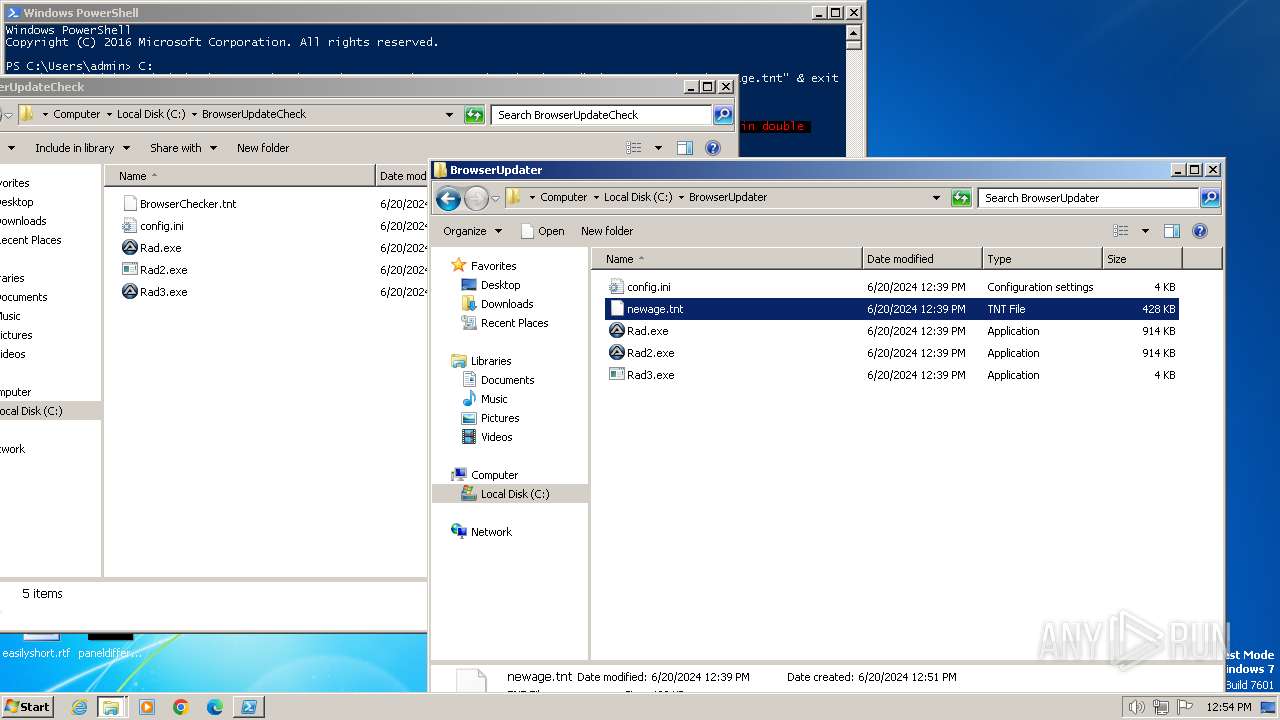Toggle preview pane in BrowserUpdateCheck window
Image resolution: width=1280 pixels, height=720 pixels.
coord(685,148)
